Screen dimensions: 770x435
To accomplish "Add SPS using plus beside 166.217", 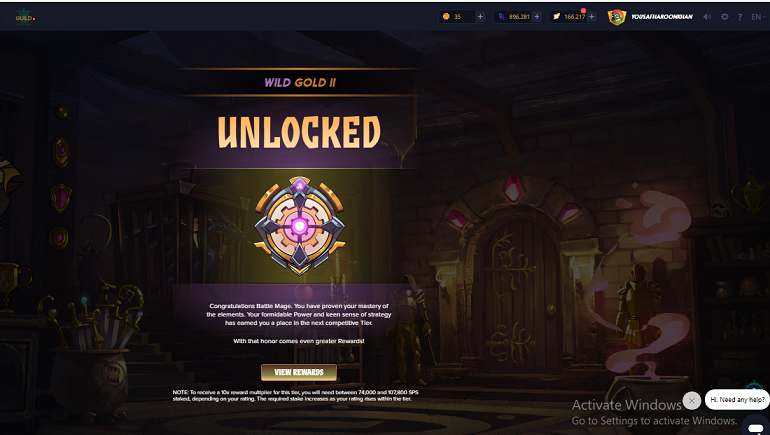I will point(592,17).
